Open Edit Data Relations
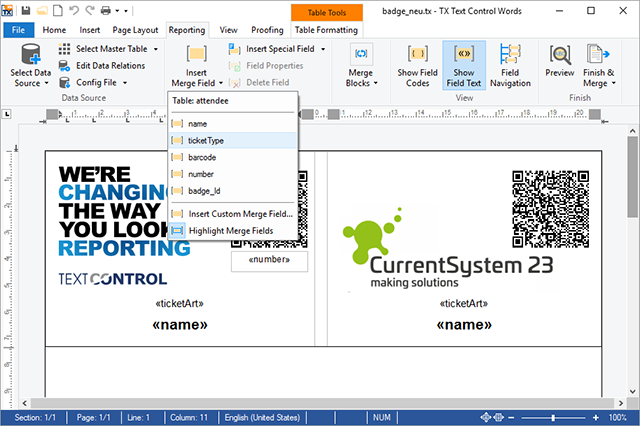The width and height of the screenshot is (640, 426). [x=102, y=66]
